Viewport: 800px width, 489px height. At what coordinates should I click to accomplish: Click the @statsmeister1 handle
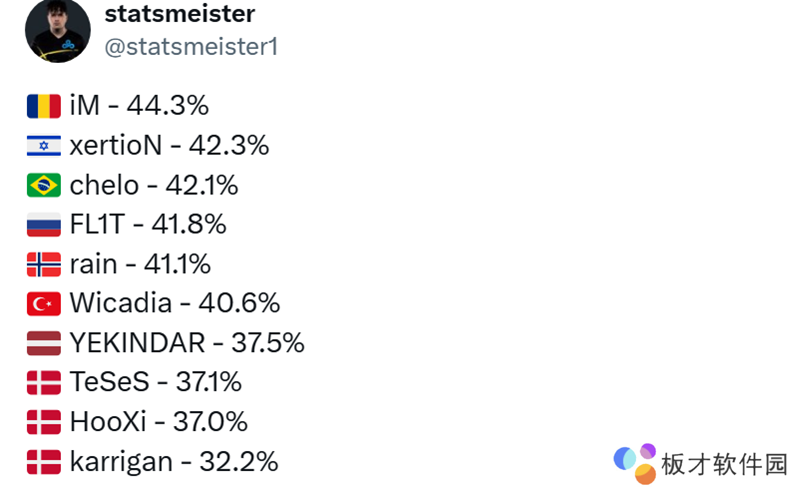click(191, 47)
